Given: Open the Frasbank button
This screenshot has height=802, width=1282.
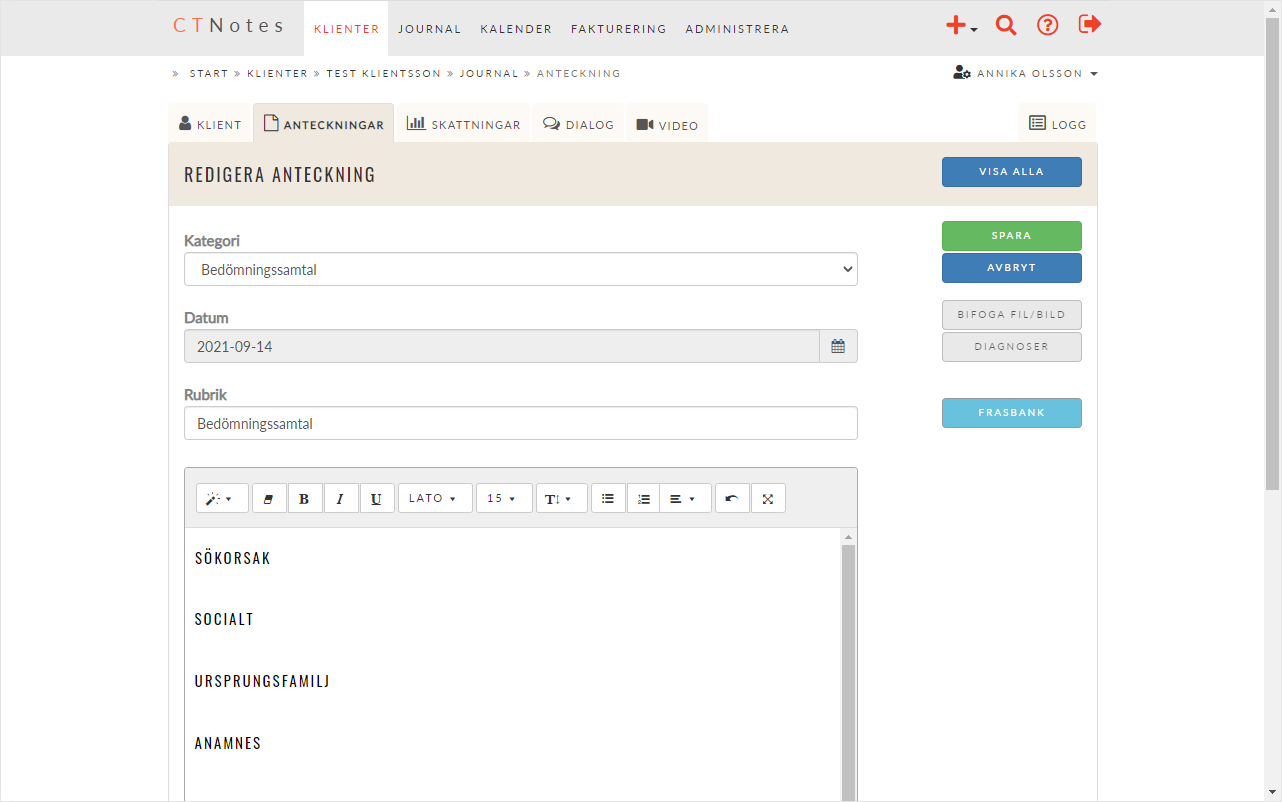Looking at the screenshot, I should 1011,413.
